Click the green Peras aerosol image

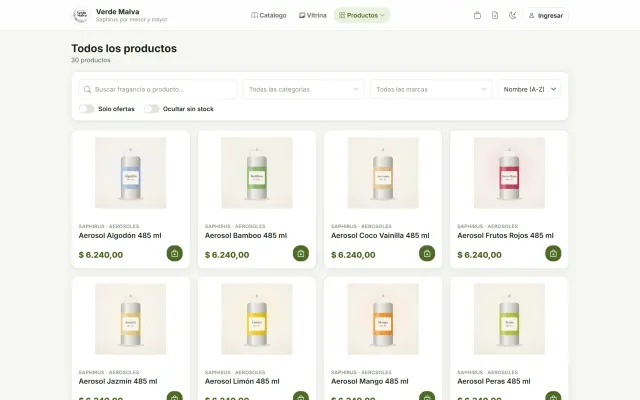pos(509,319)
